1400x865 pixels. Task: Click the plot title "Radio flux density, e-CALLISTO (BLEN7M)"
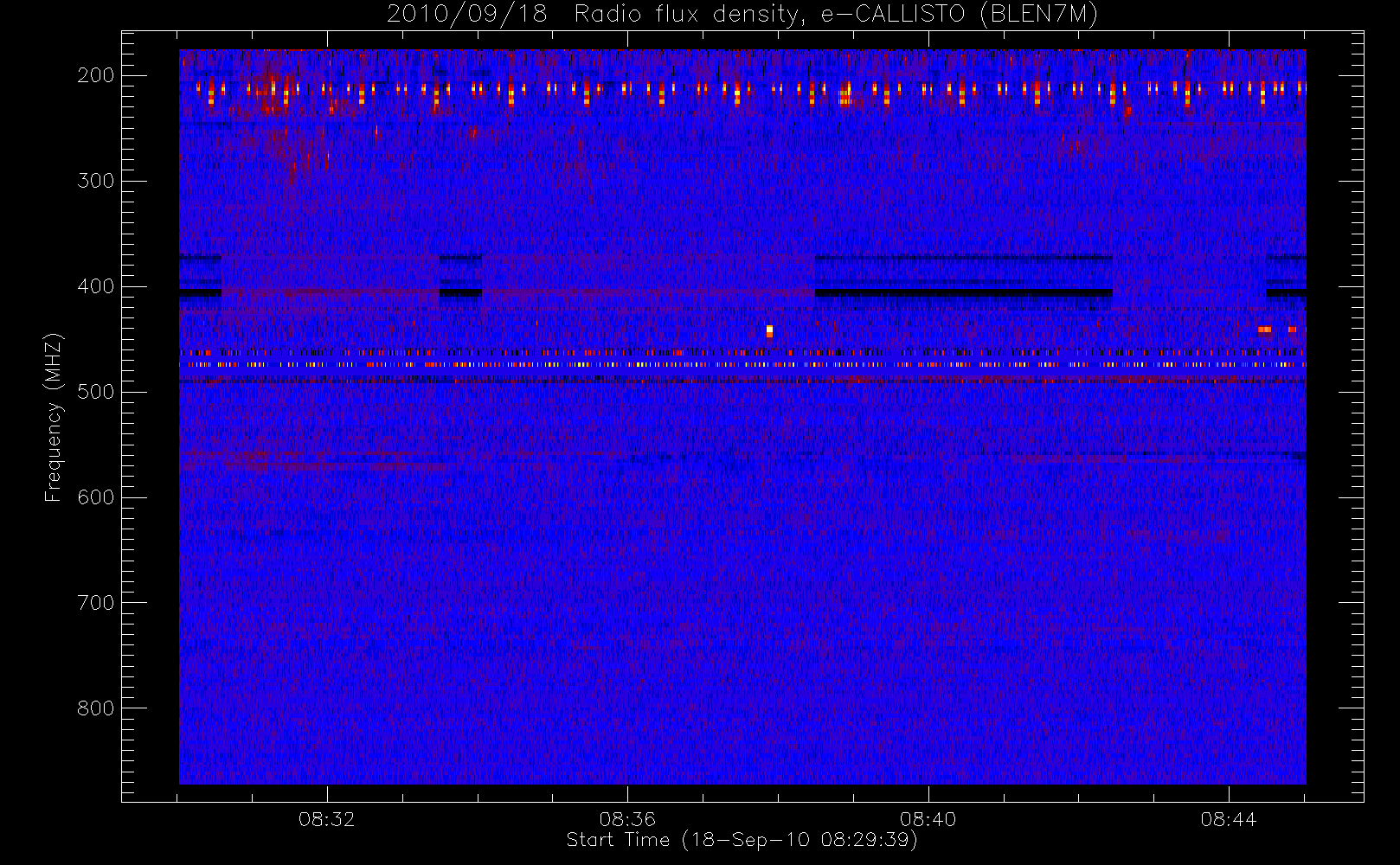point(836,15)
